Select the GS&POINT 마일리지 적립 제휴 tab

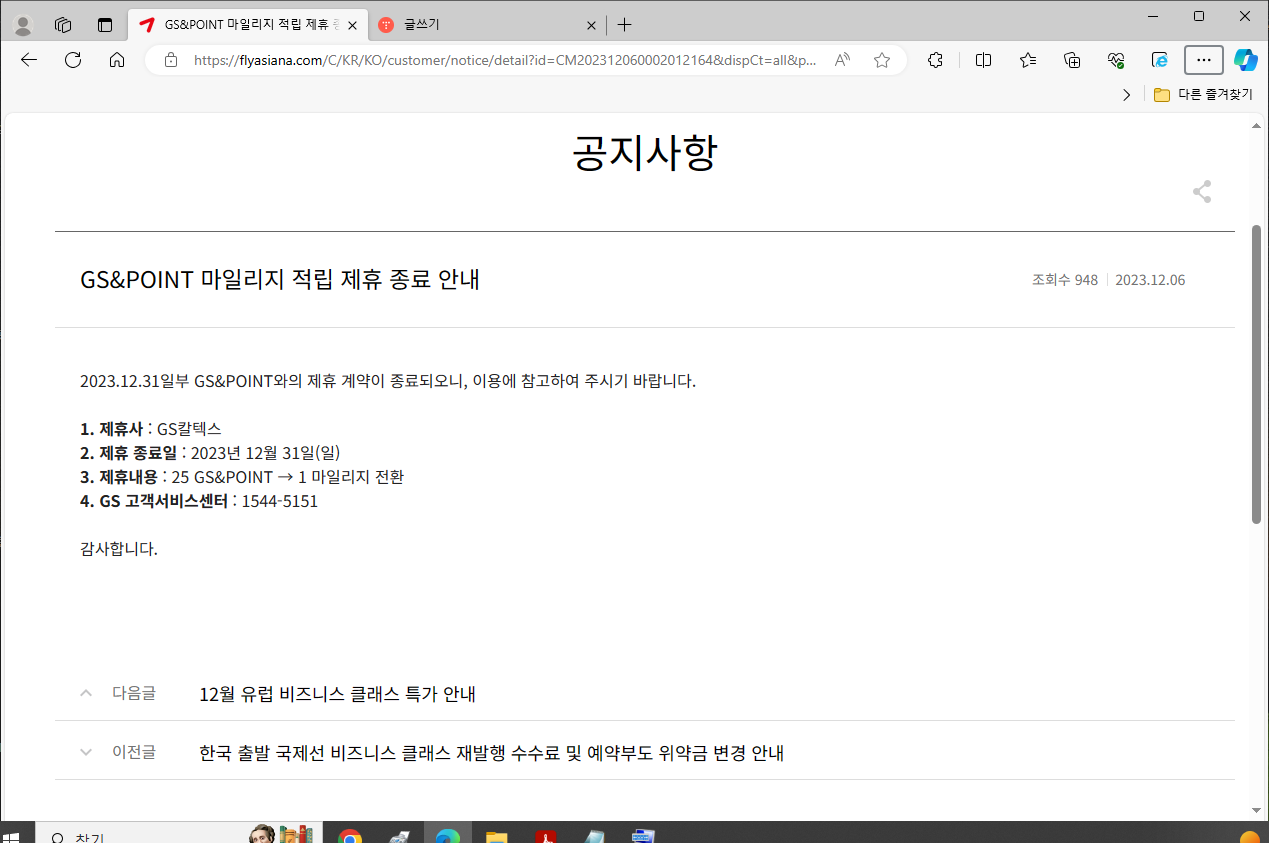(247, 25)
